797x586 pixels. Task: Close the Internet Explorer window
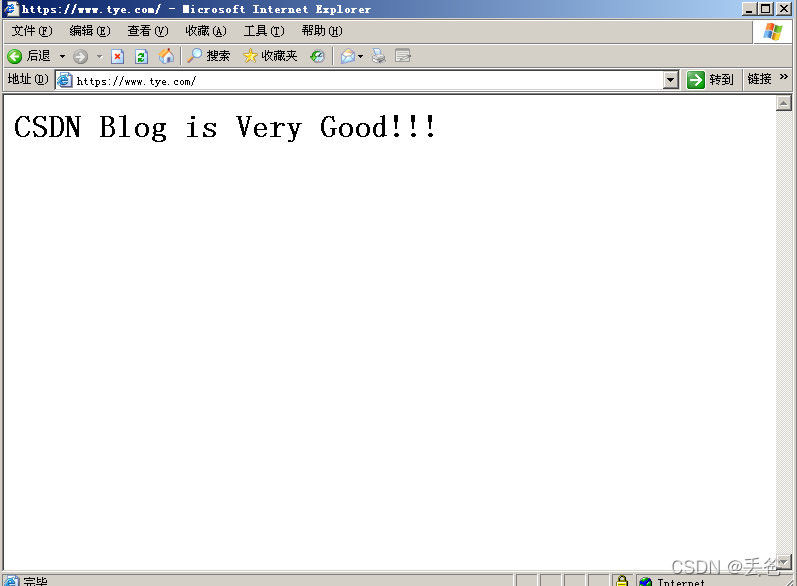pos(784,9)
